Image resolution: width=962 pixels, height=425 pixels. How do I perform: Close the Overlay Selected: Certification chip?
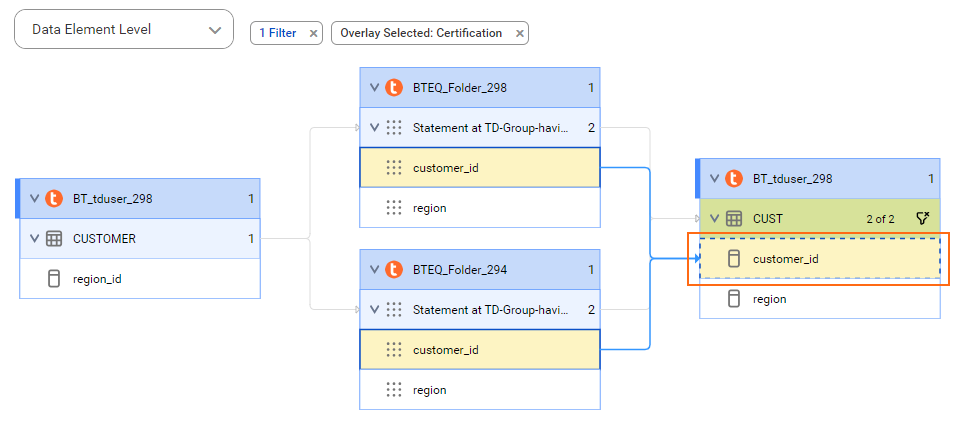520,34
